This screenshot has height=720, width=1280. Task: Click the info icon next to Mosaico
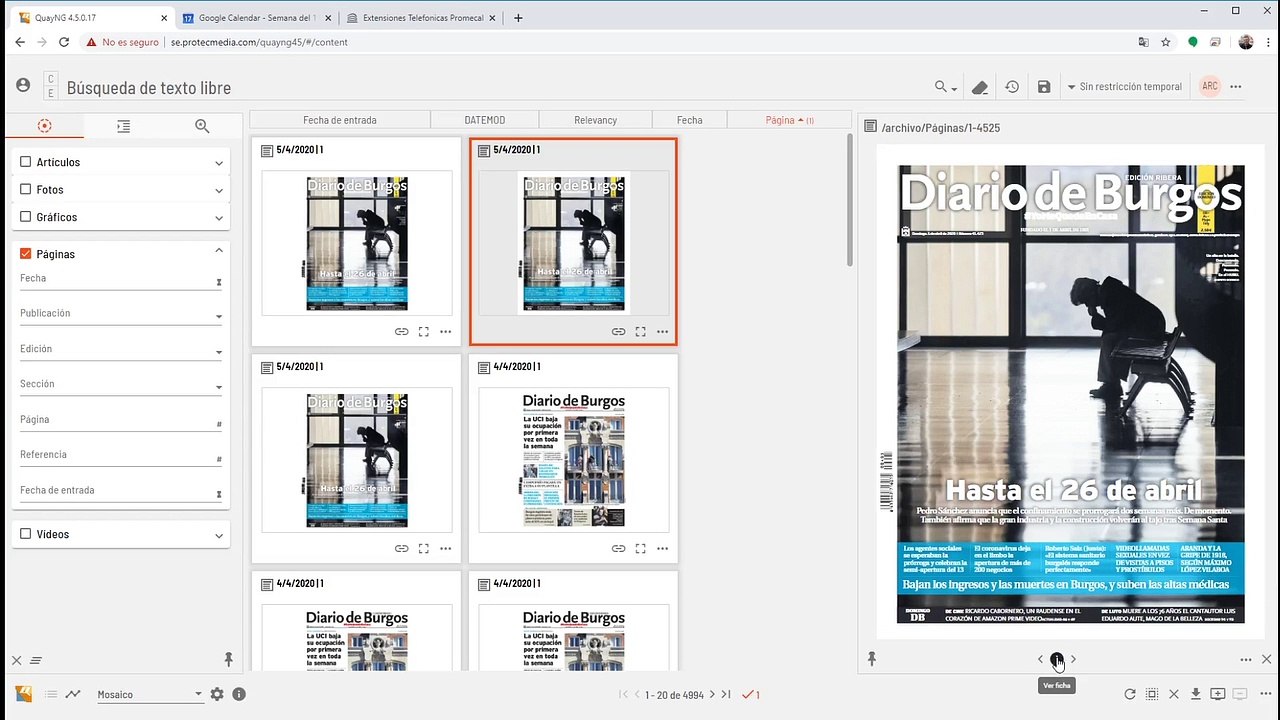point(239,694)
